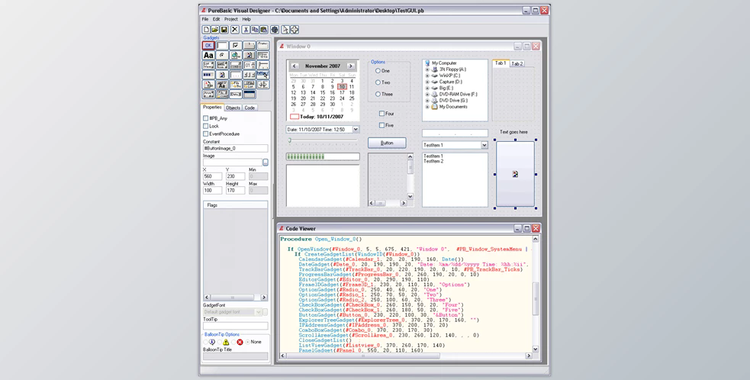Open the Help menu
Image resolution: width=750 pixels, height=380 pixels.
pos(246,19)
